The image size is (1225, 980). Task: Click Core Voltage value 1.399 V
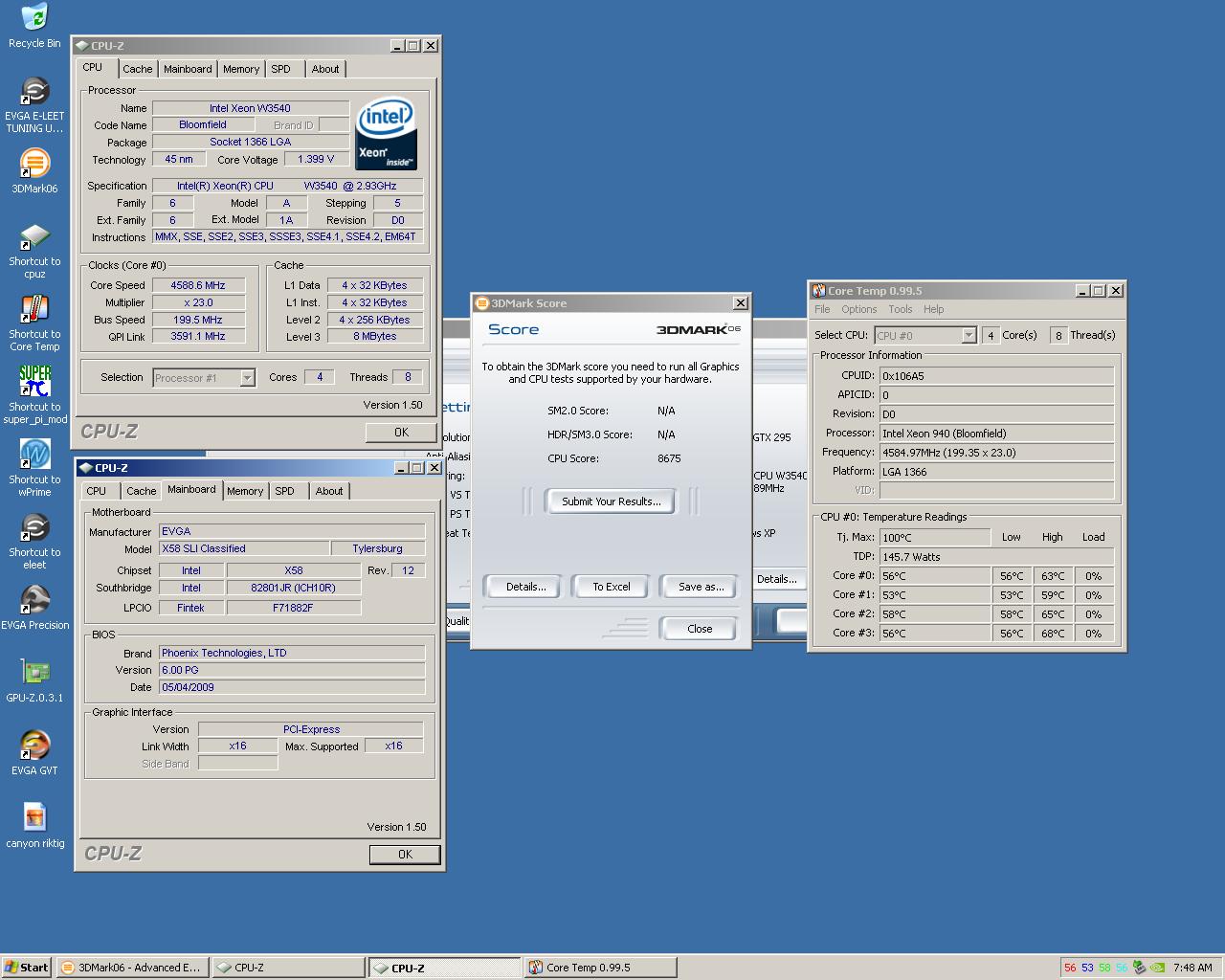click(316, 160)
